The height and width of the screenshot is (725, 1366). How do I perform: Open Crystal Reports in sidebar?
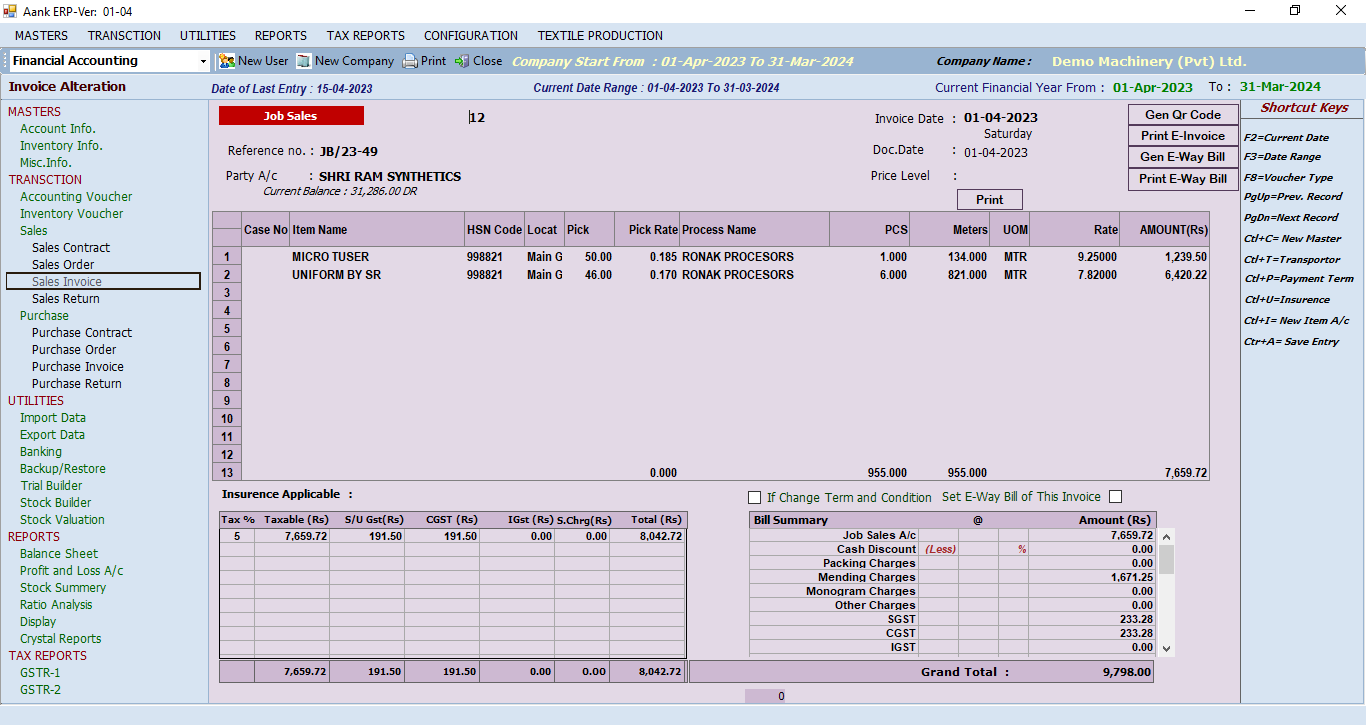coord(60,639)
